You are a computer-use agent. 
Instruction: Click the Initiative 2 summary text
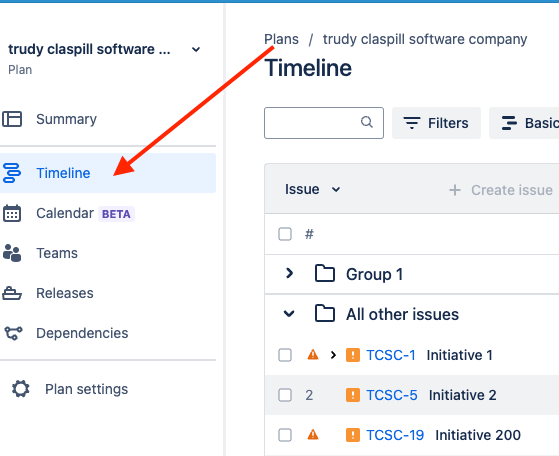click(x=462, y=395)
